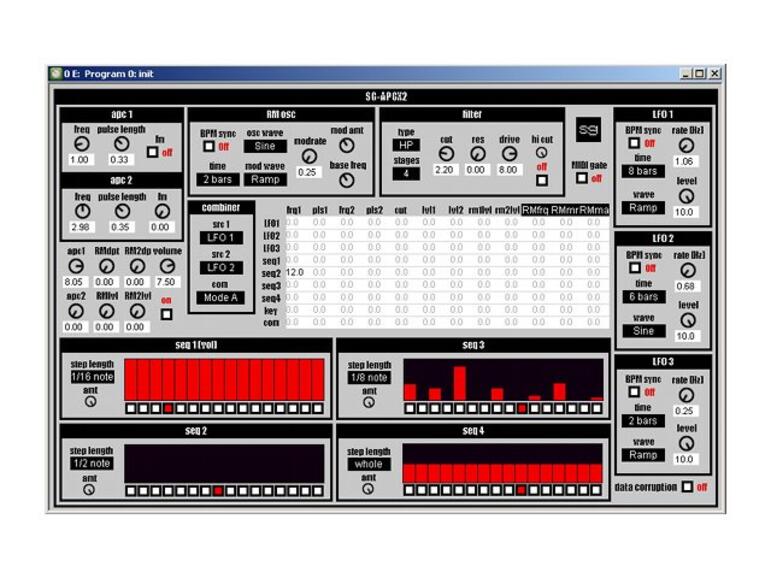The height and width of the screenshot is (578, 770).
Task: Click the filter cut value '2.20'
Action: coord(444,169)
